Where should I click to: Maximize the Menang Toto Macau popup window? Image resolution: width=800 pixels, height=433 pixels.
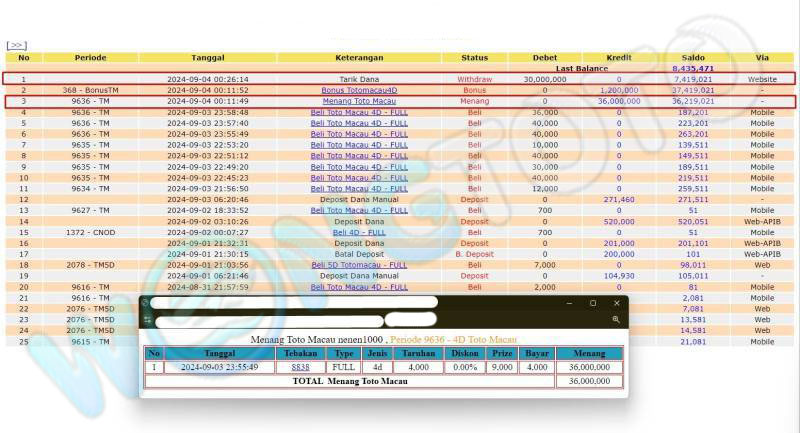[593, 303]
